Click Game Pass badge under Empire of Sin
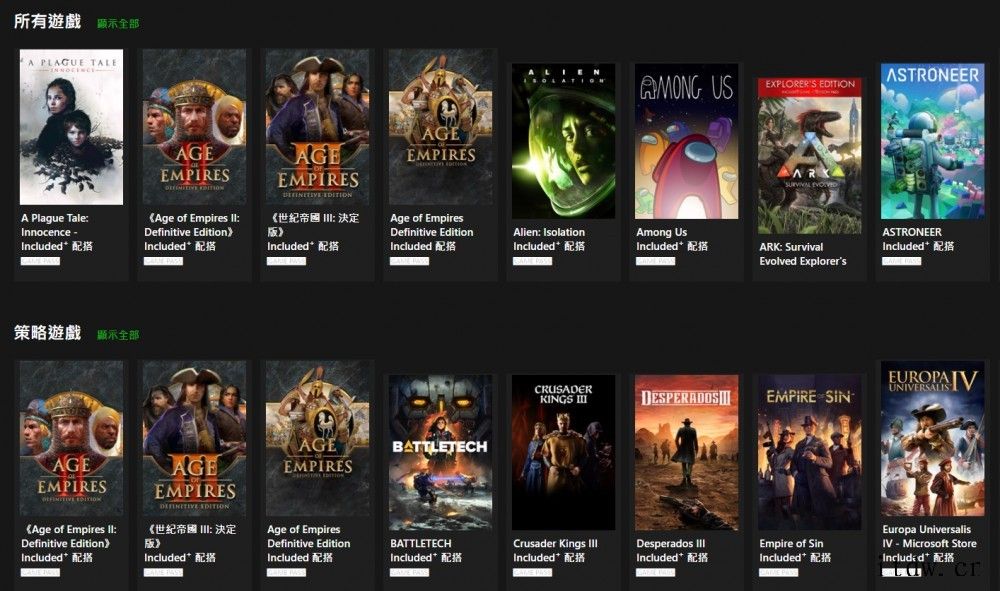 pyautogui.click(x=779, y=572)
